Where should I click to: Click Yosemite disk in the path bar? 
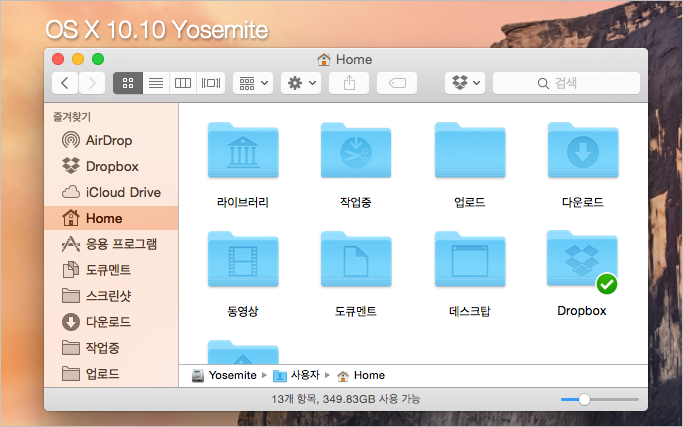point(224,375)
